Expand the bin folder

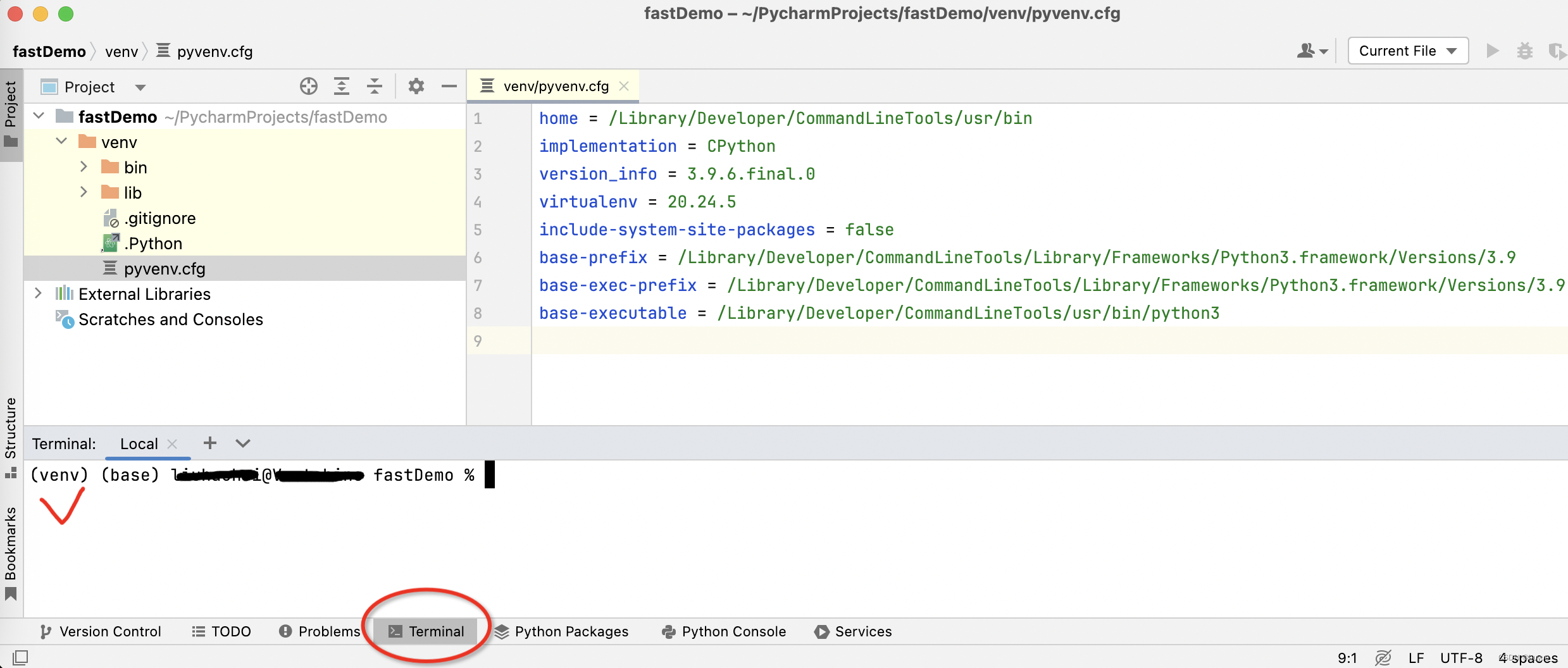(x=84, y=167)
